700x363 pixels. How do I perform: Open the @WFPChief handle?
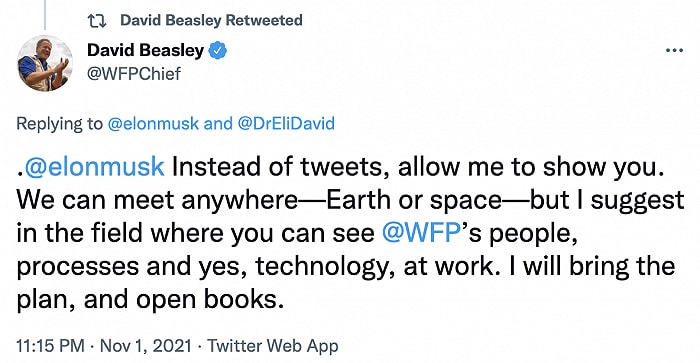pos(134,74)
